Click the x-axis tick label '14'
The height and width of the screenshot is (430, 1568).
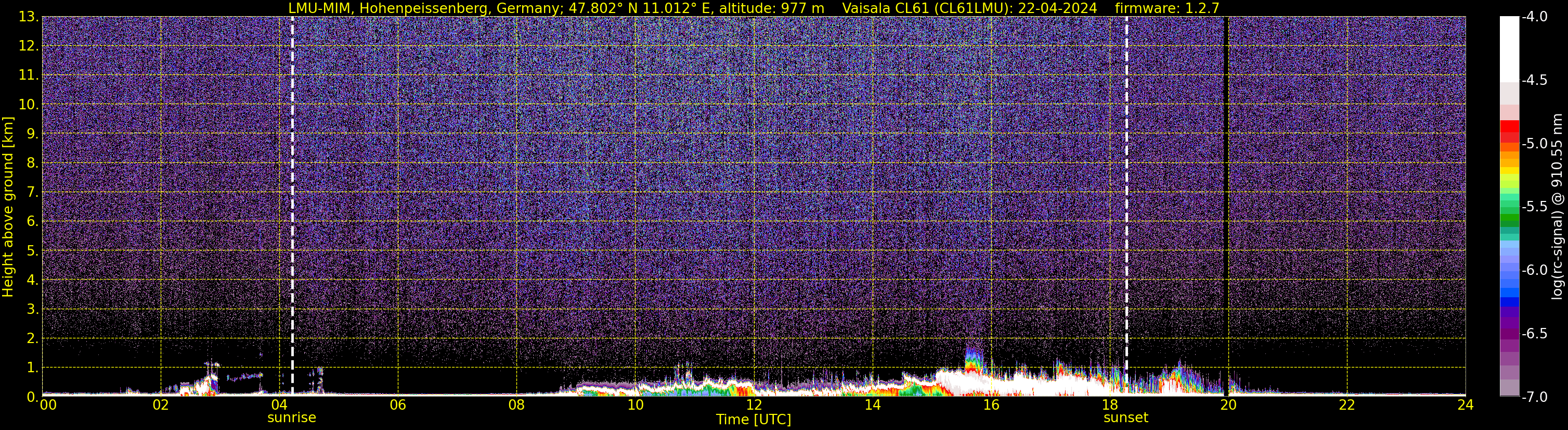872,404
